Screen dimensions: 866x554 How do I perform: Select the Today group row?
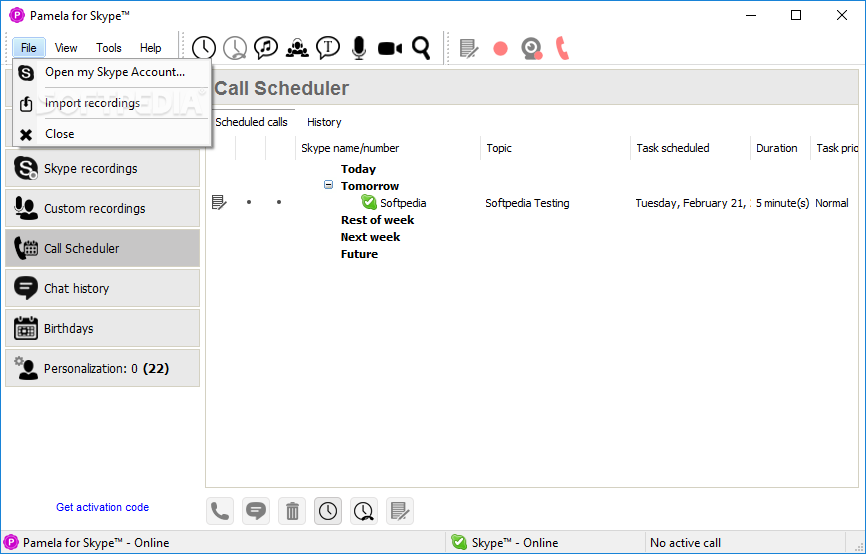pyautogui.click(x=358, y=169)
